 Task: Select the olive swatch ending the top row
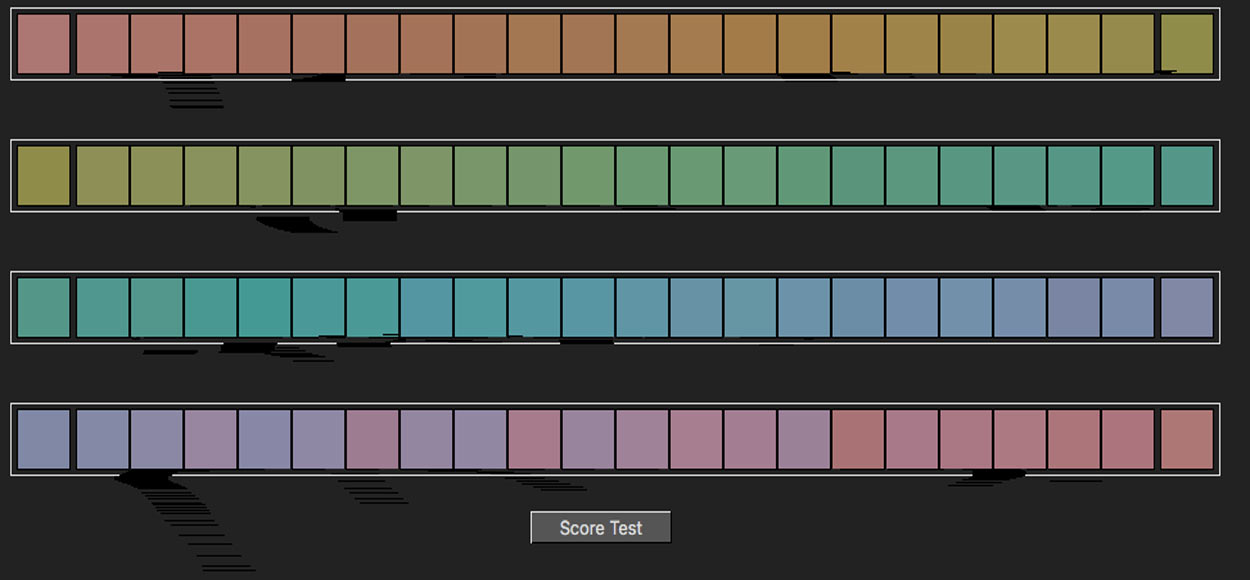coord(1187,44)
